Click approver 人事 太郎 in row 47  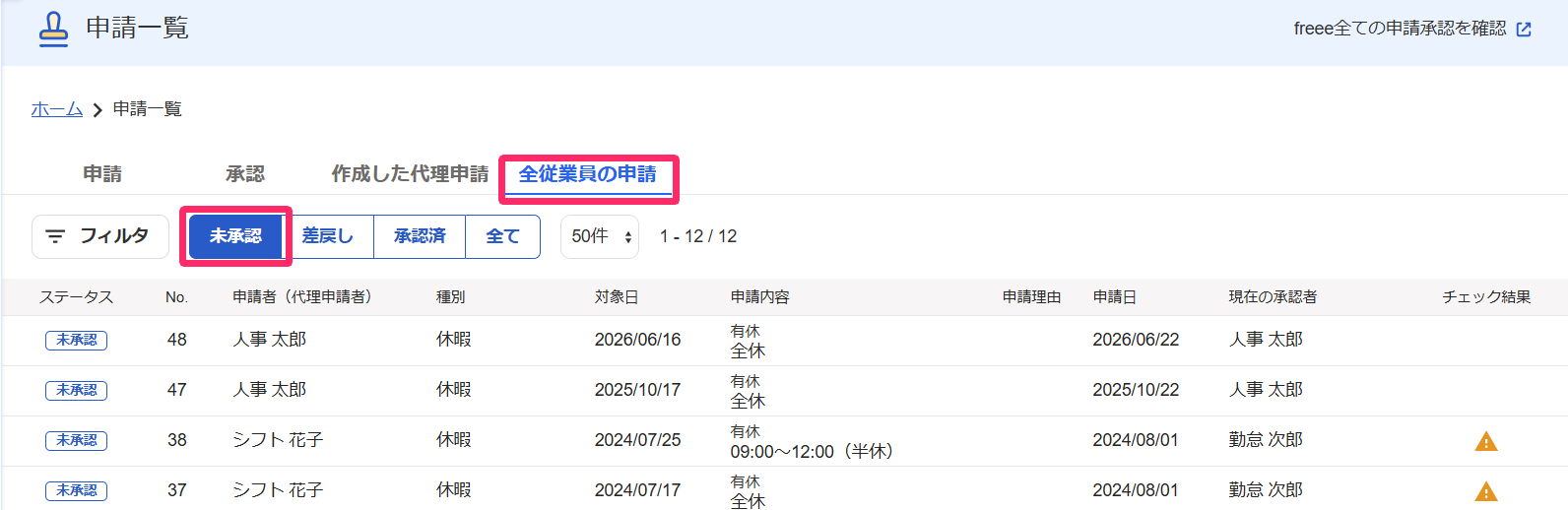1266,390
